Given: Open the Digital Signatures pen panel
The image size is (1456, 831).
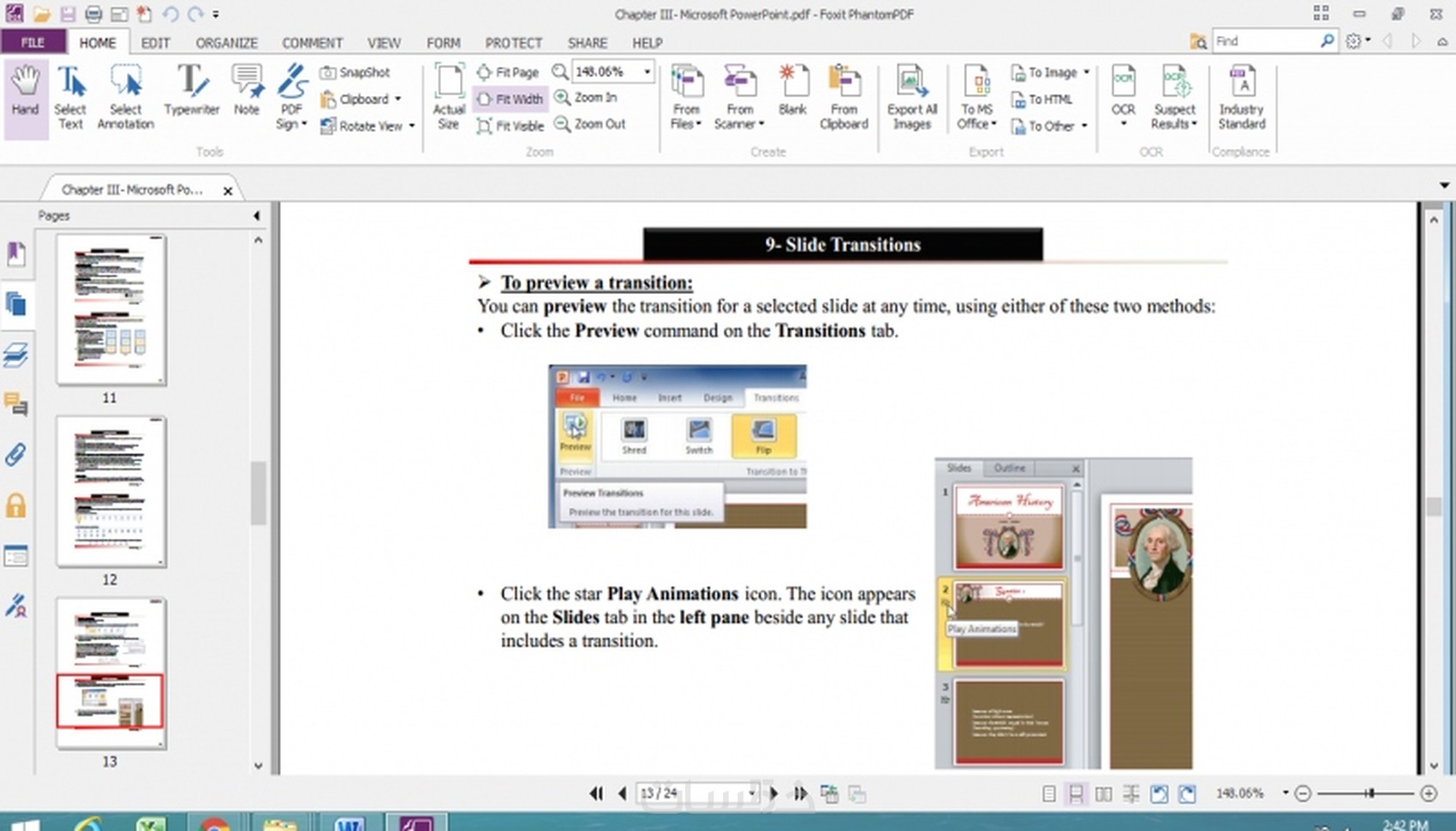Looking at the screenshot, I should pyautogui.click(x=16, y=606).
